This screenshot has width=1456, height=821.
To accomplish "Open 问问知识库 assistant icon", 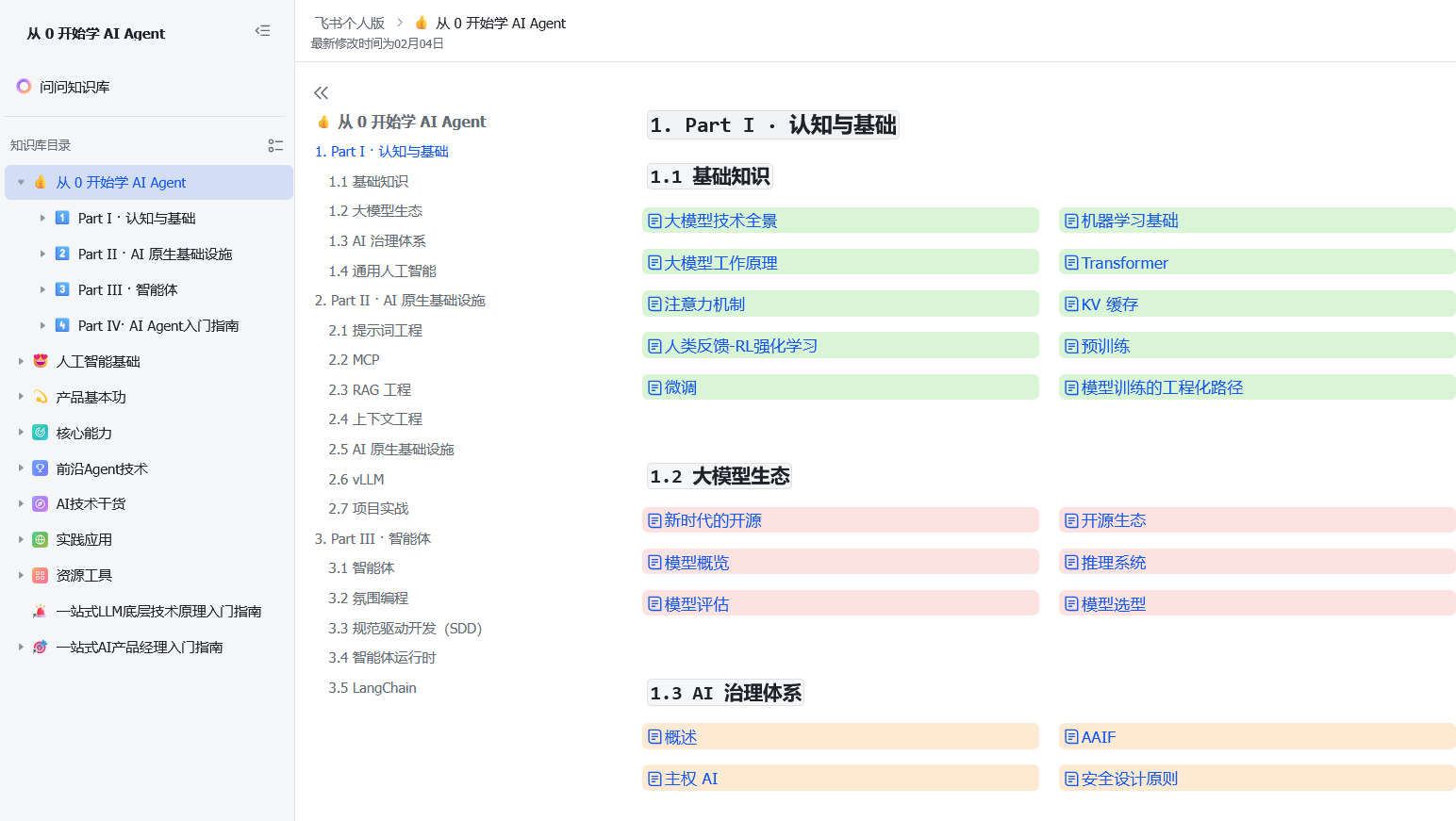I will (24, 86).
